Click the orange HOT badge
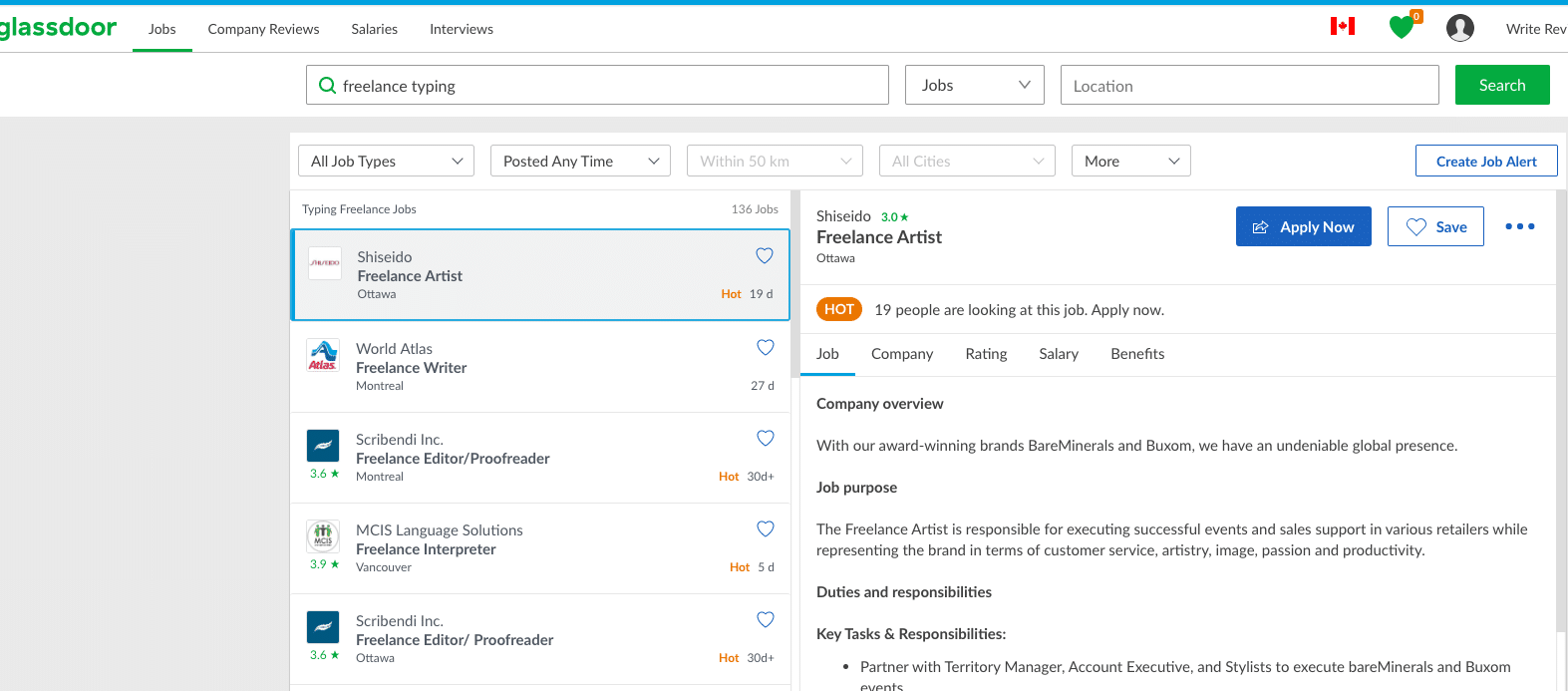This screenshot has height=691, width=1568. click(839, 309)
